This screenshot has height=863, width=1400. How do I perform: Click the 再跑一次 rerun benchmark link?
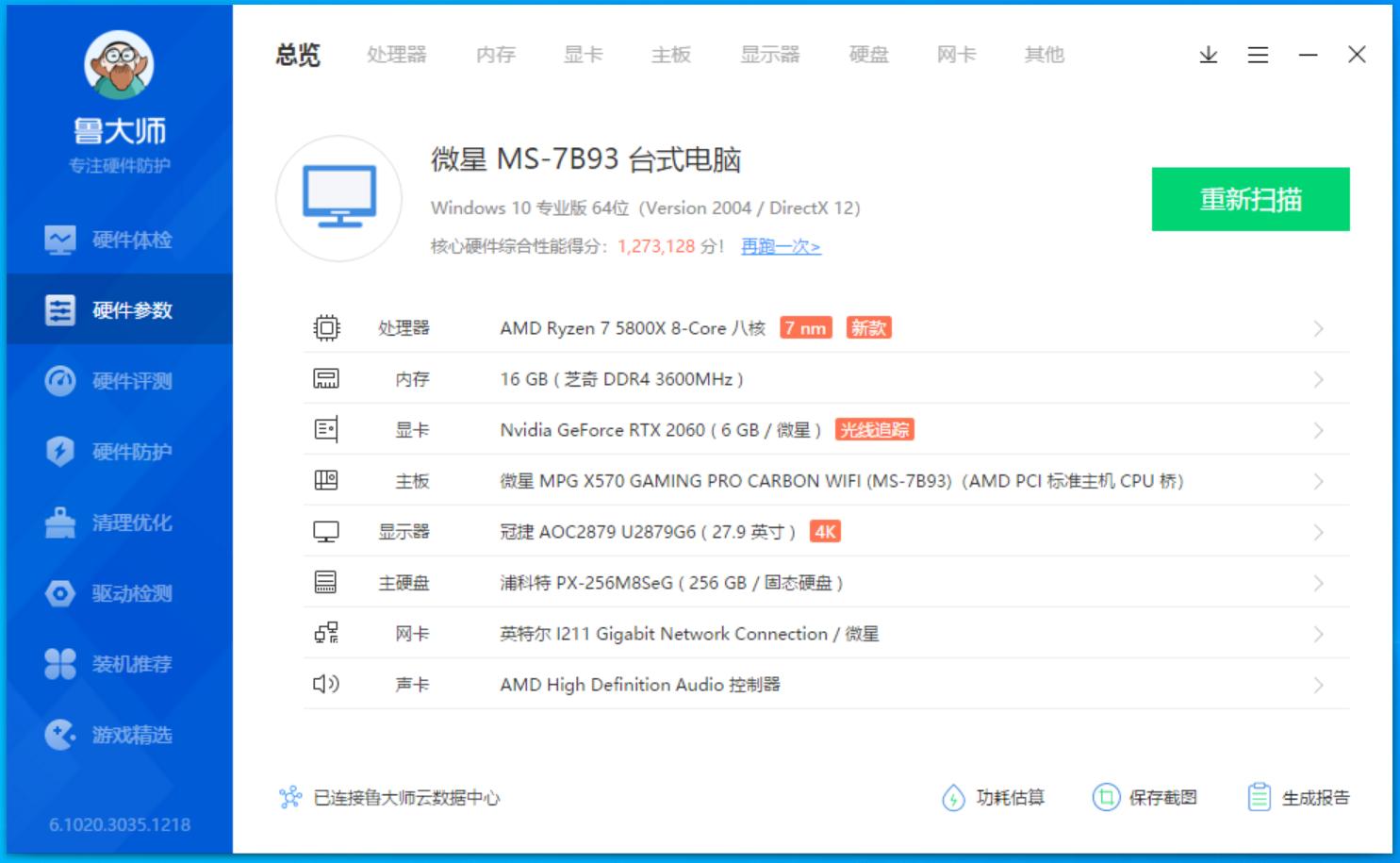click(779, 246)
